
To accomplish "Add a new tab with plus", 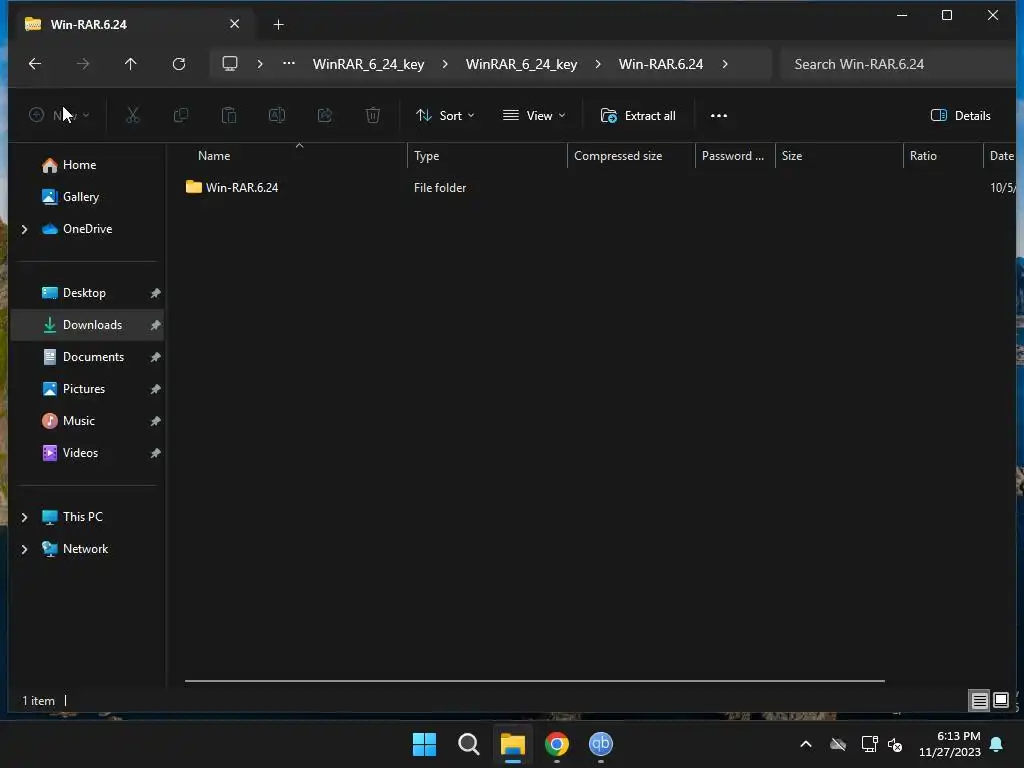I will (278, 25).
